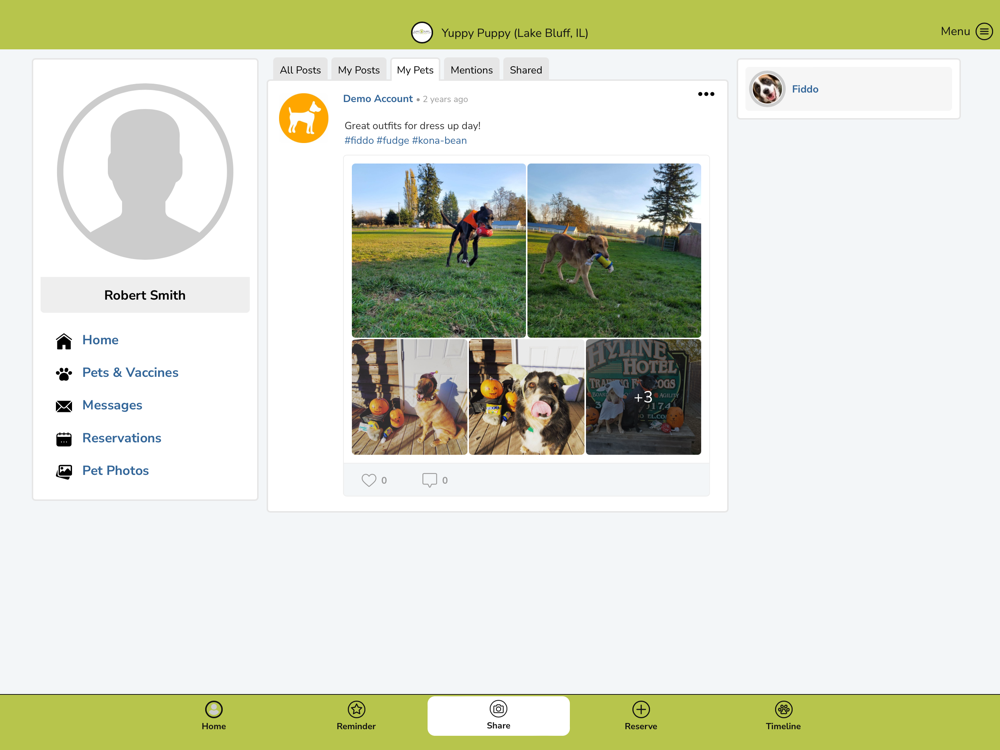
Task: Open photo of dog in party hat
Action: pyautogui.click(x=409, y=397)
